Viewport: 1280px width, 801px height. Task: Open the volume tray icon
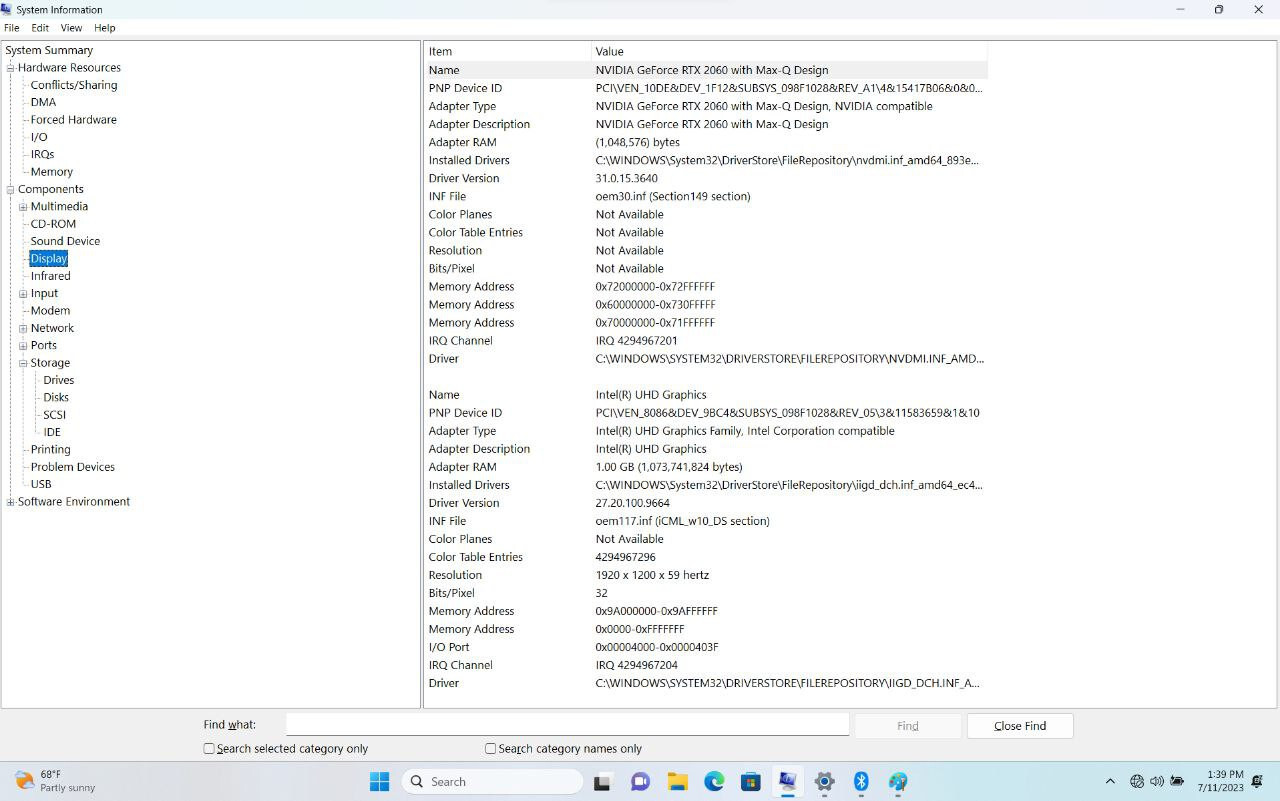click(1157, 782)
